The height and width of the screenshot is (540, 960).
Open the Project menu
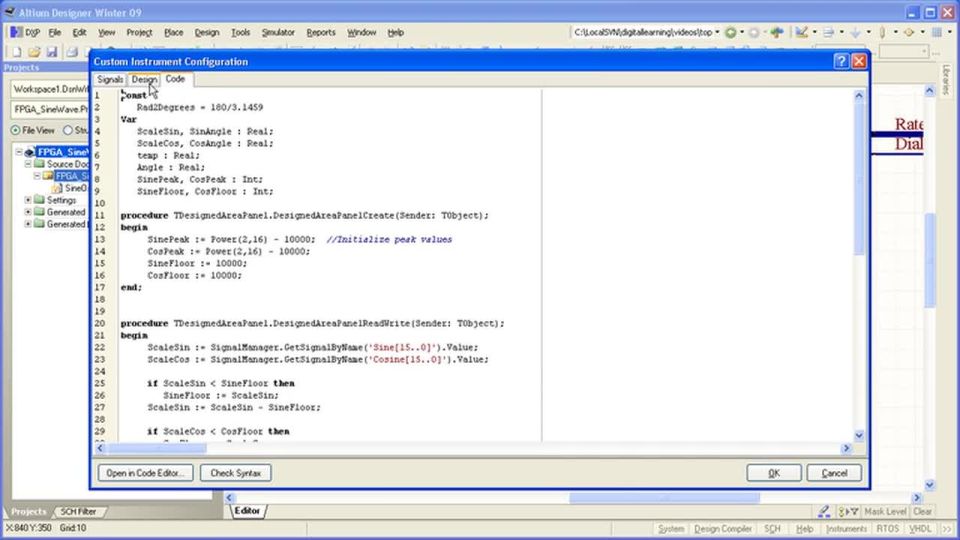139,32
